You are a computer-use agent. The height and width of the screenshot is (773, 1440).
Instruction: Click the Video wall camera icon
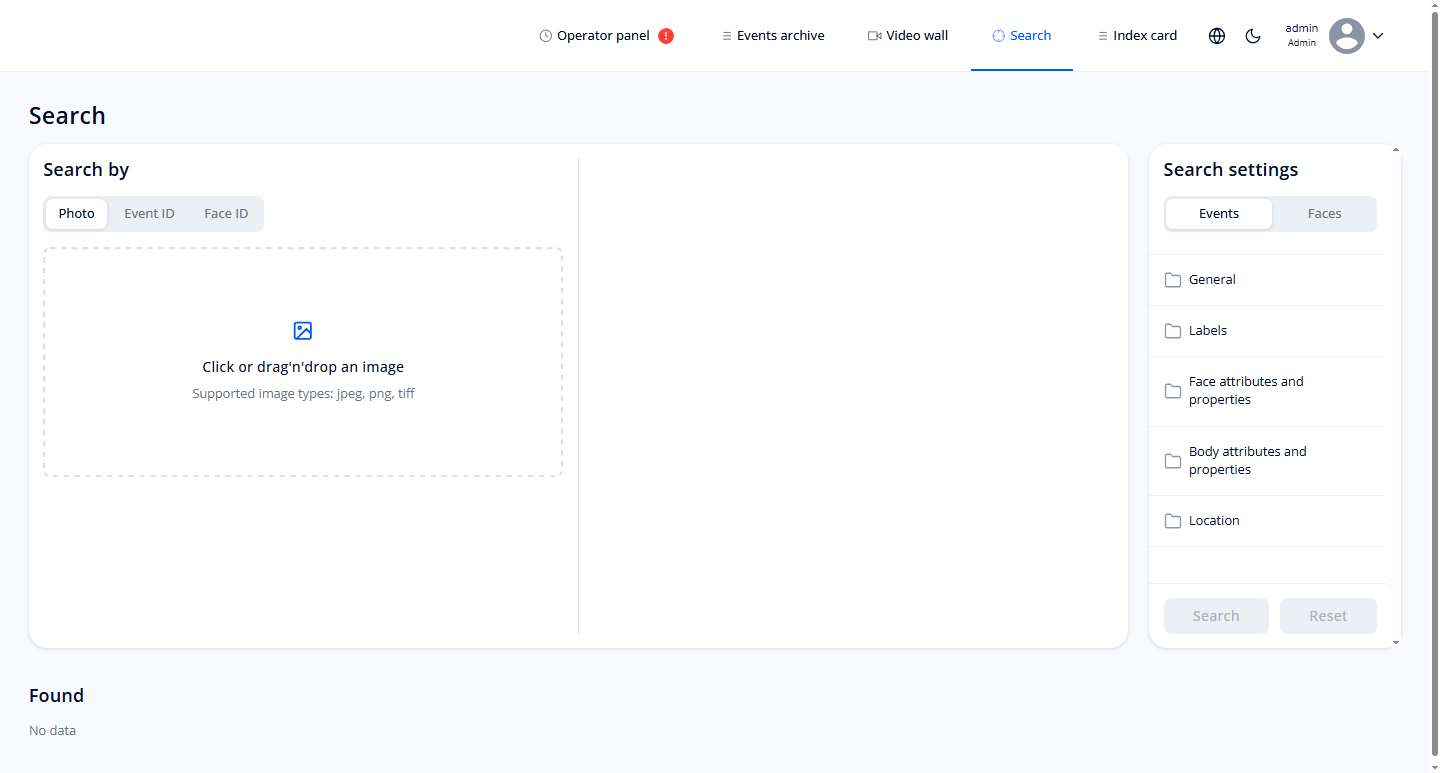tap(872, 35)
